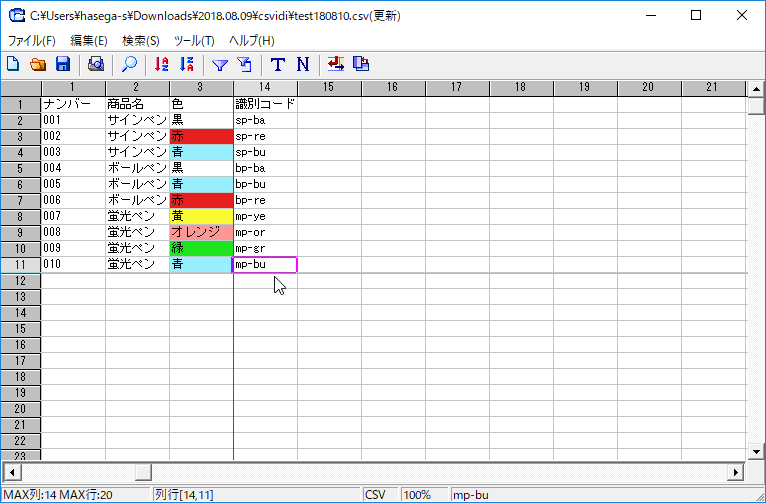Click the red and blue arrows icon
Viewport: 766px width, 503px height.
point(336,64)
